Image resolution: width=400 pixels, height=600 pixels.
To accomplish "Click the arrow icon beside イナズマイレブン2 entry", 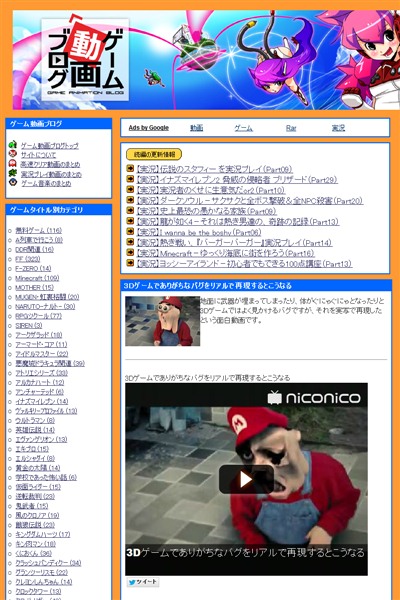I will coord(130,179).
